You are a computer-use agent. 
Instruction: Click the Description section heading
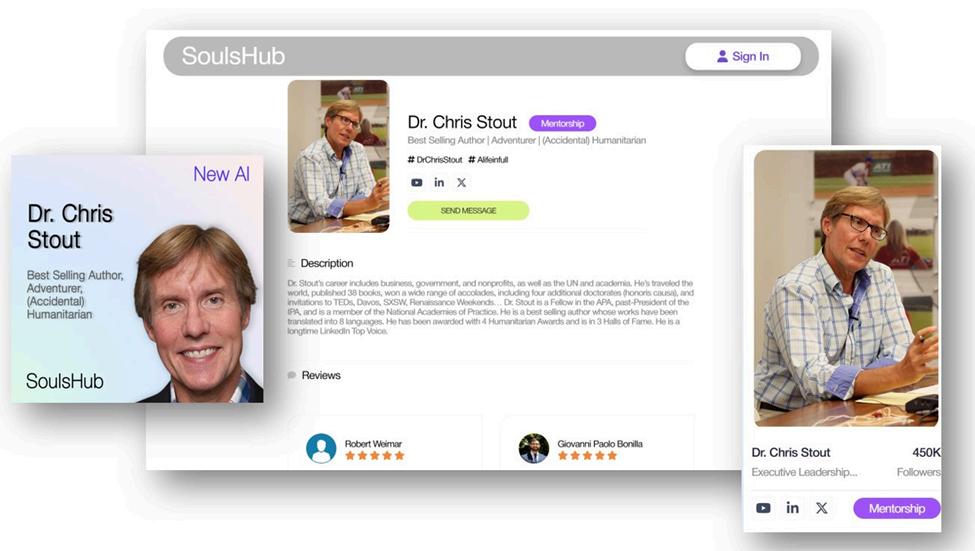pyautogui.click(x=326, y=264)
